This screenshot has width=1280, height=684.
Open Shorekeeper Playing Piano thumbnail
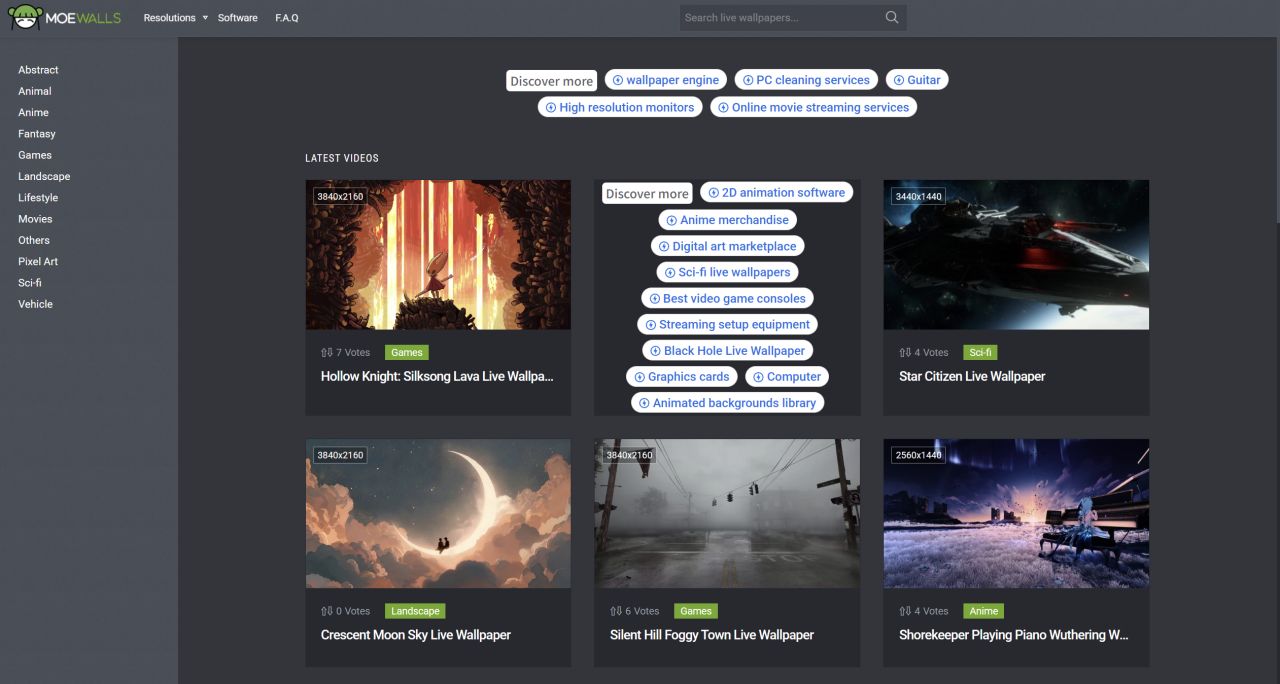click(1016, 513)
